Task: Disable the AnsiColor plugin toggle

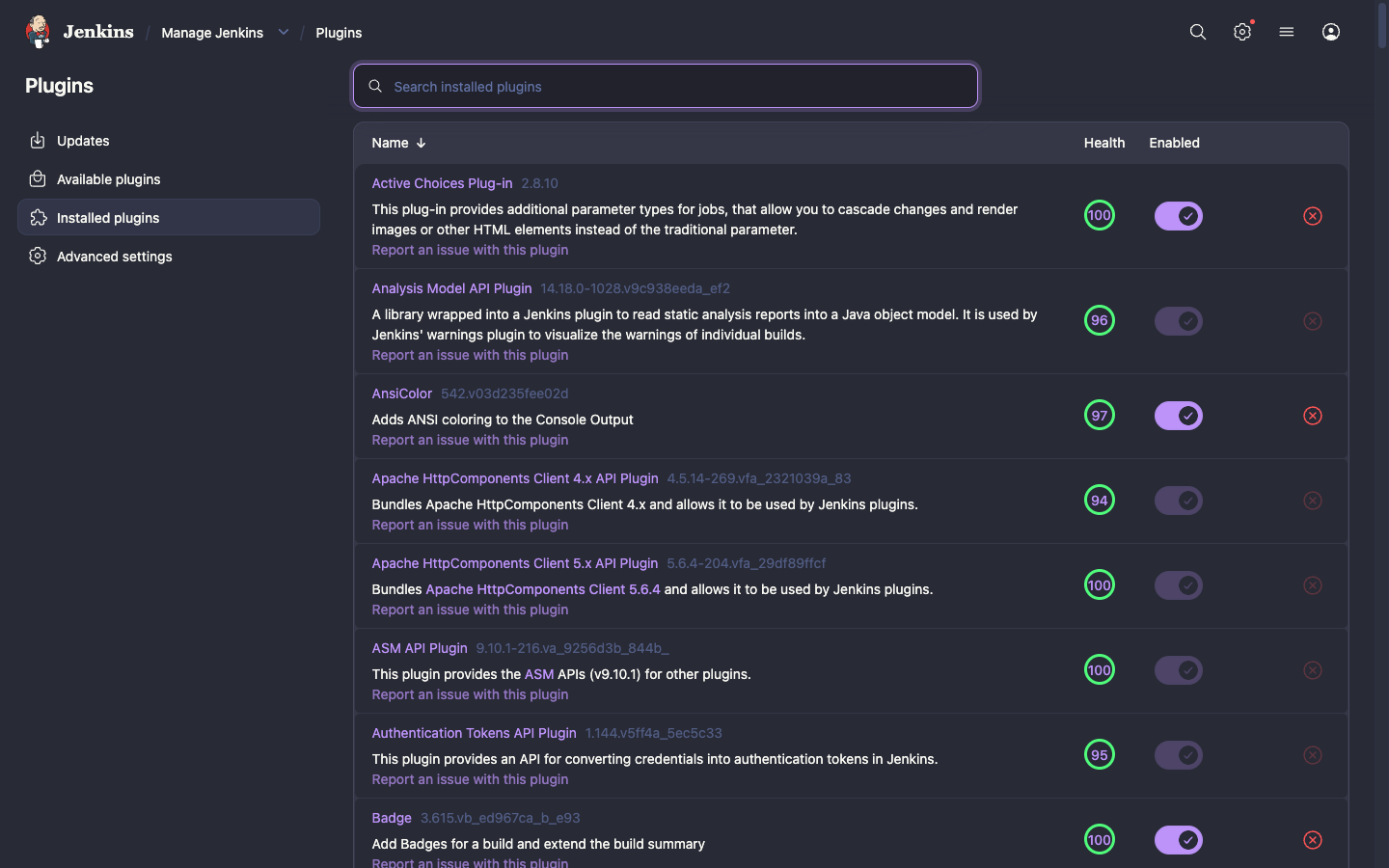Action: 1179,416
